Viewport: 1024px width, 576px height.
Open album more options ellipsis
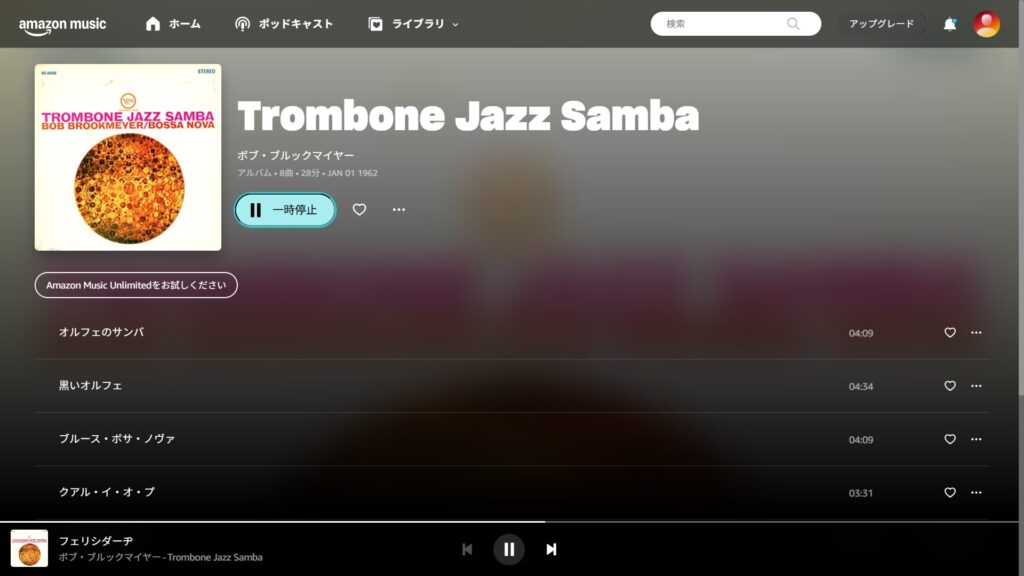(399, 210)
